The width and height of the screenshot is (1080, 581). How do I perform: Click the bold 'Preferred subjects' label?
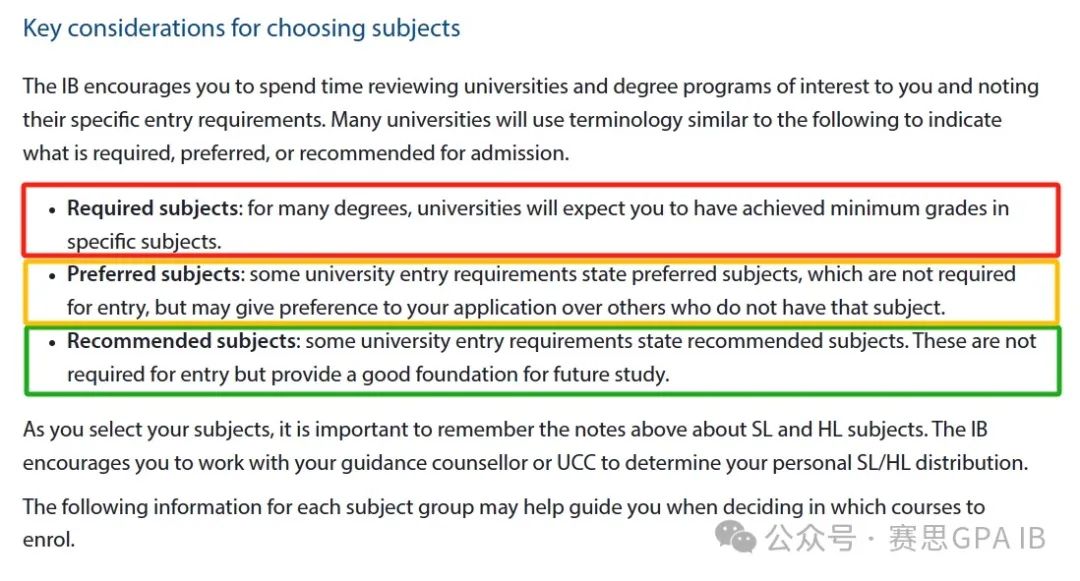[154, 274]
